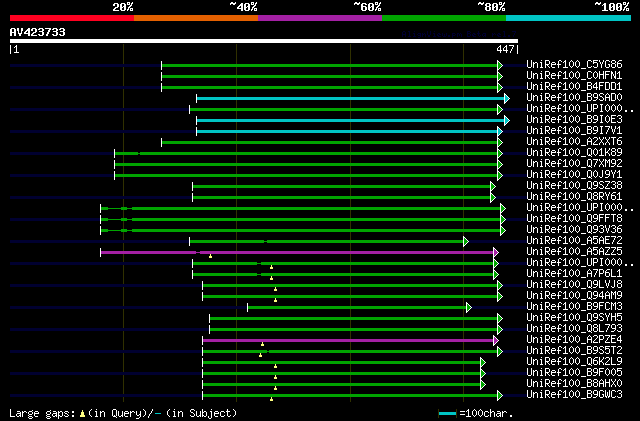Open the UniRef100_B9SAD0 hit label

click(x=574, y=97)
